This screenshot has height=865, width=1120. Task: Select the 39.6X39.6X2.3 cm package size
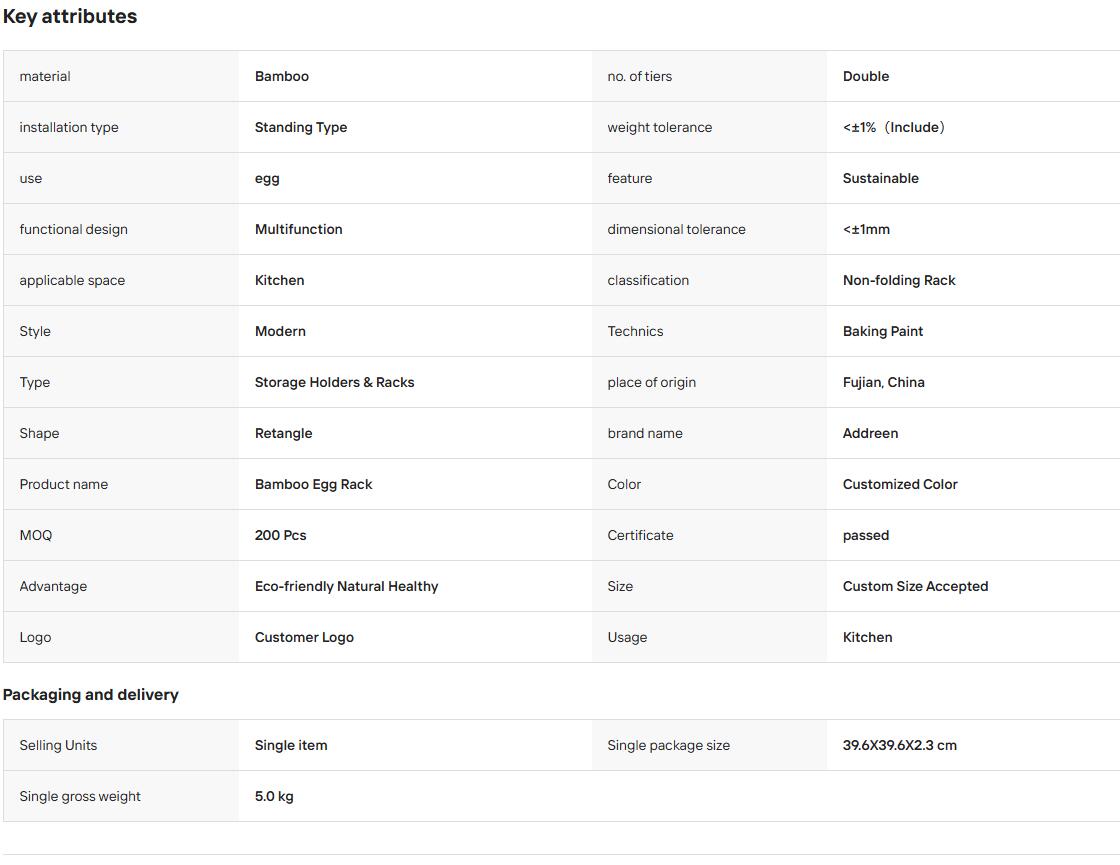899,745
